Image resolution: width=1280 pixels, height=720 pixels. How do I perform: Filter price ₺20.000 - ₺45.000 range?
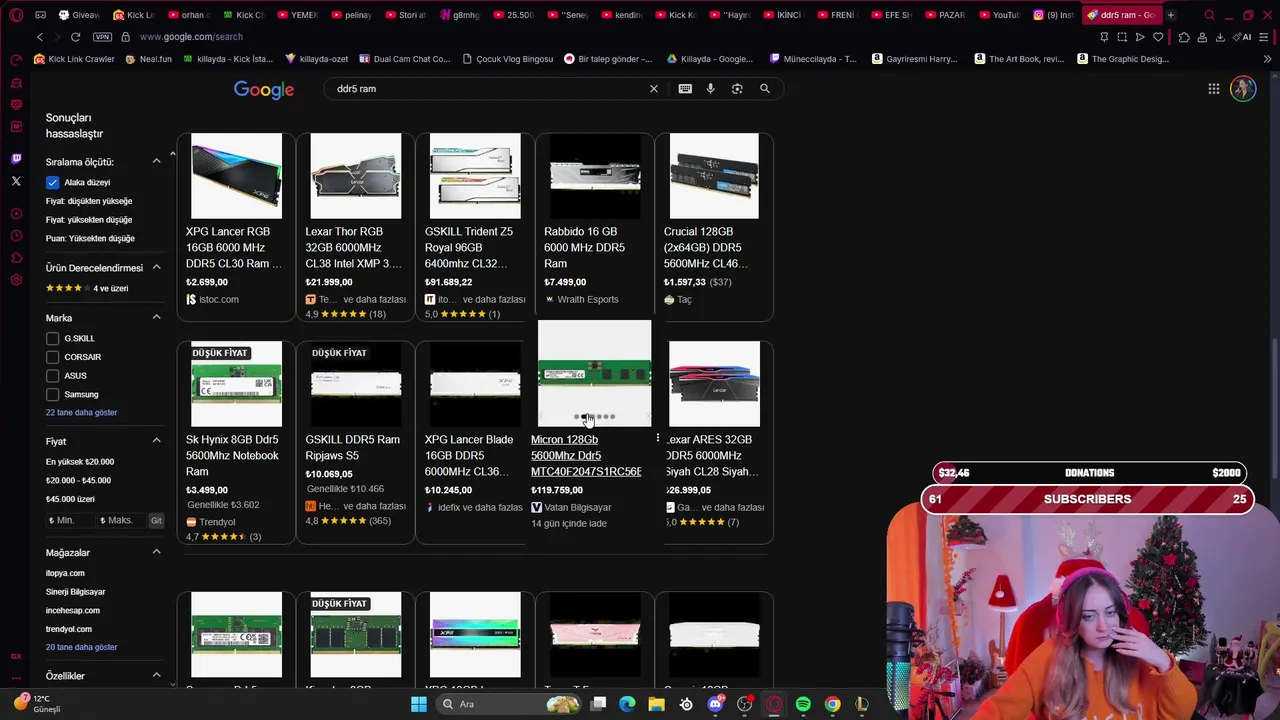click(x=78, y=480)
